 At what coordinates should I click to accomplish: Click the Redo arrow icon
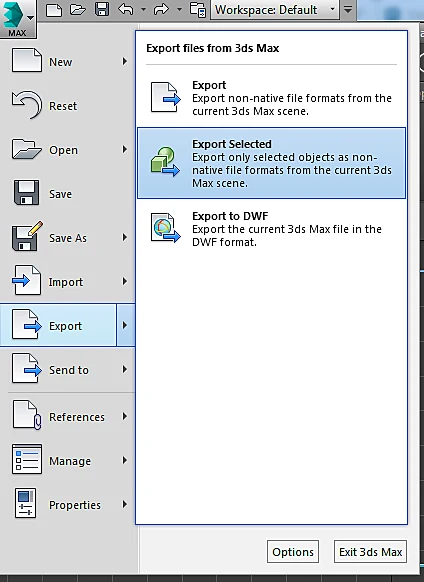click(161, 9)
